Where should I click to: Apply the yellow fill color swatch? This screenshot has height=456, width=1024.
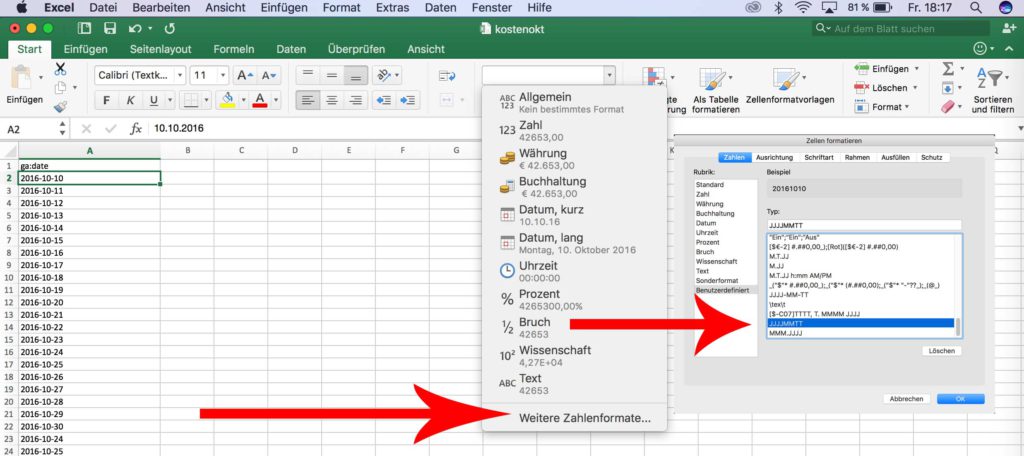227,100
